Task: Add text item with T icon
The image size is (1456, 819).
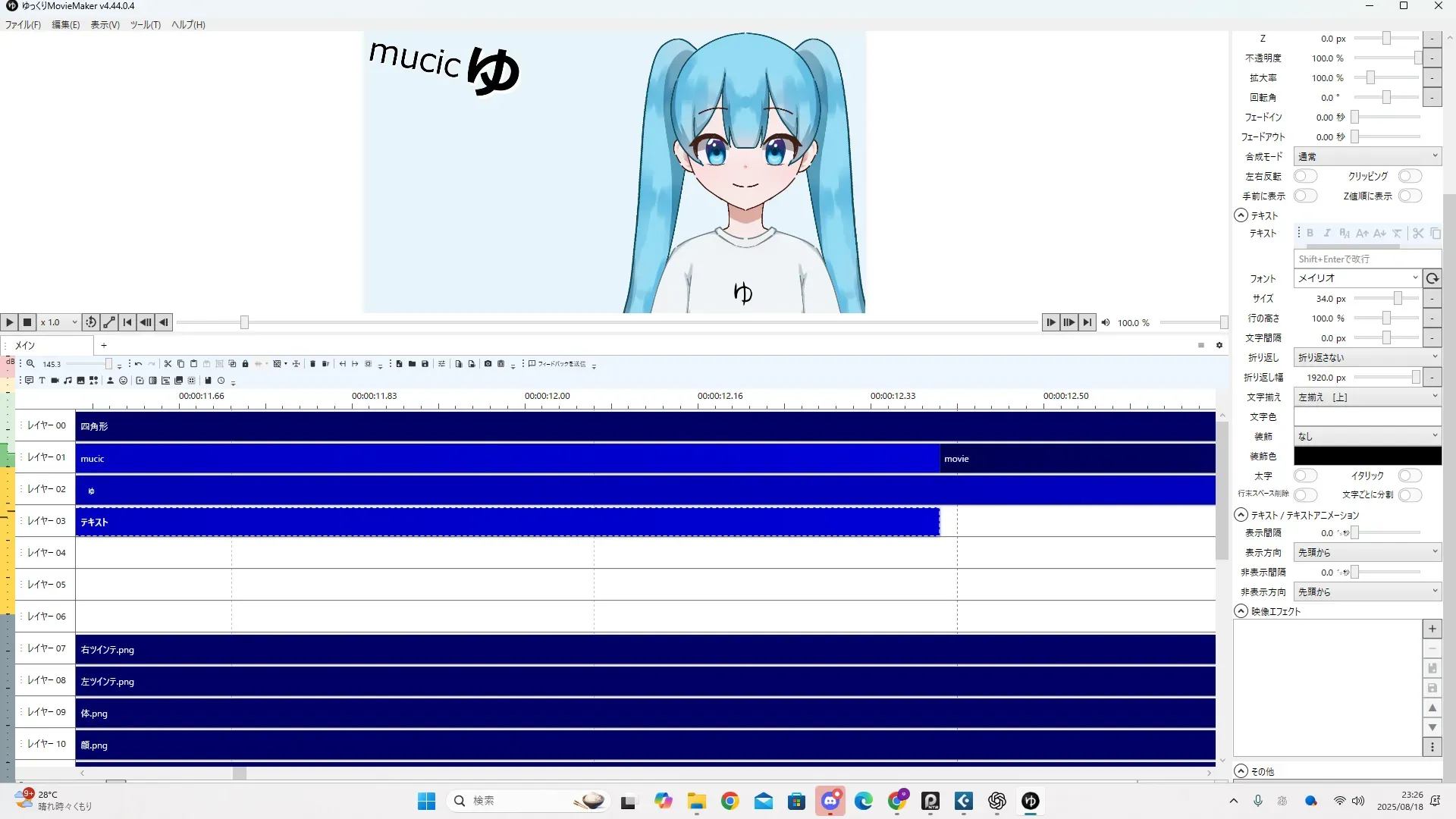Action: 42,381
